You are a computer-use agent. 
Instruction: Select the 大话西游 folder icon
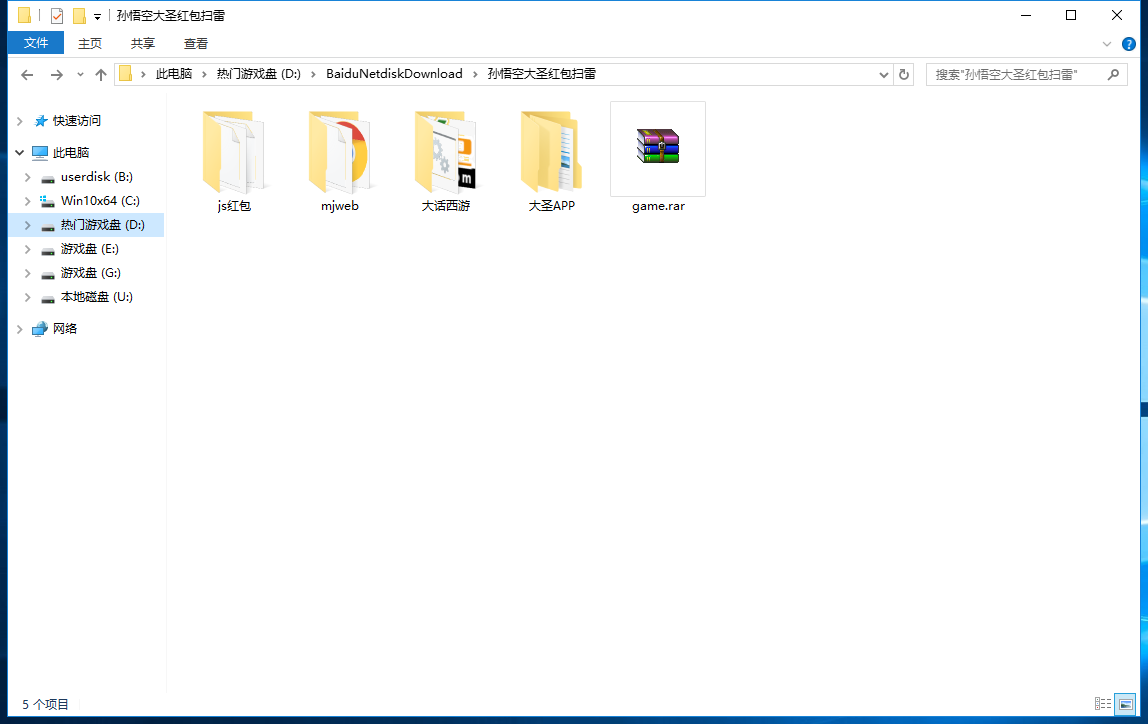tap(445, 151)
